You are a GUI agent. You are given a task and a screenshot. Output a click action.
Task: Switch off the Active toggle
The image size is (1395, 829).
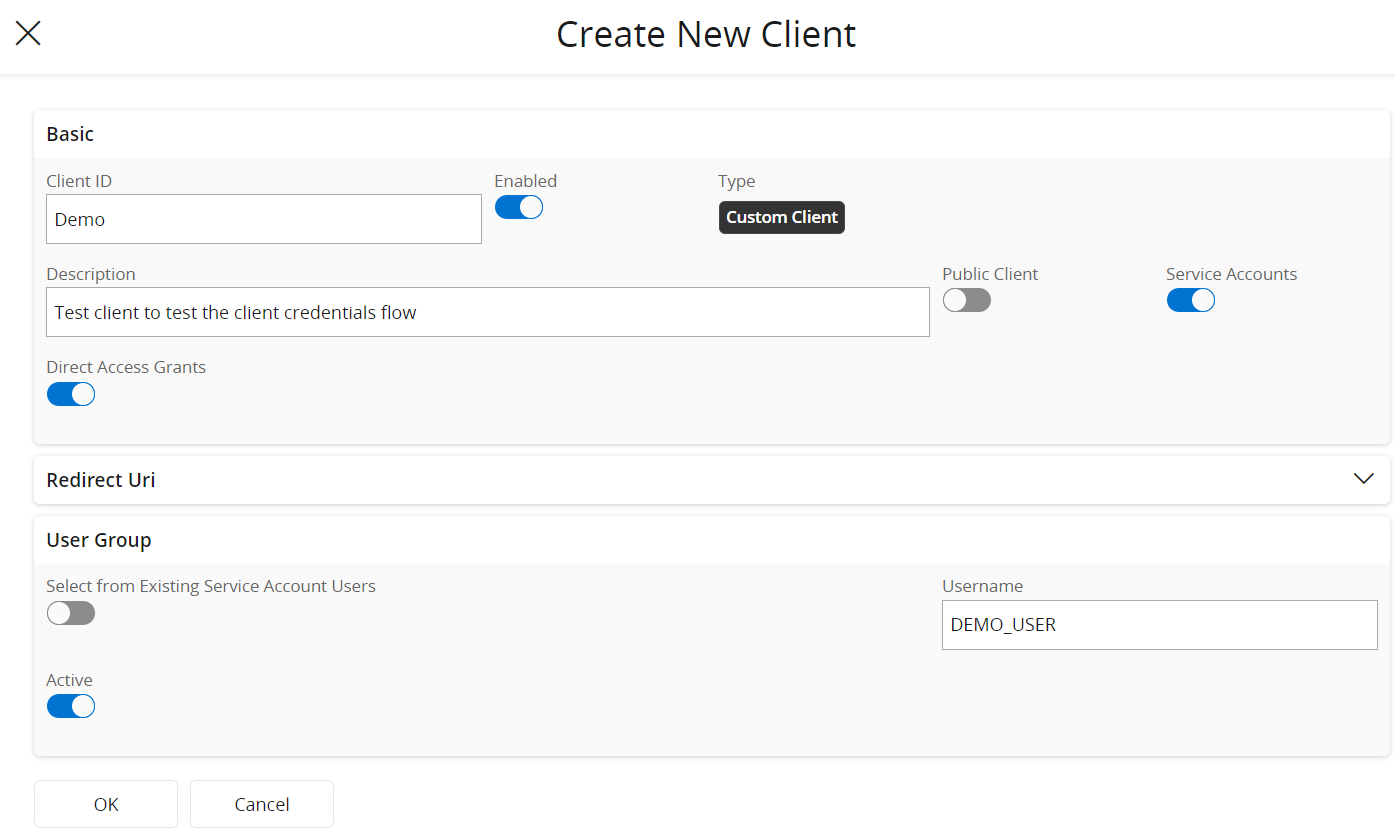[71, 706]
